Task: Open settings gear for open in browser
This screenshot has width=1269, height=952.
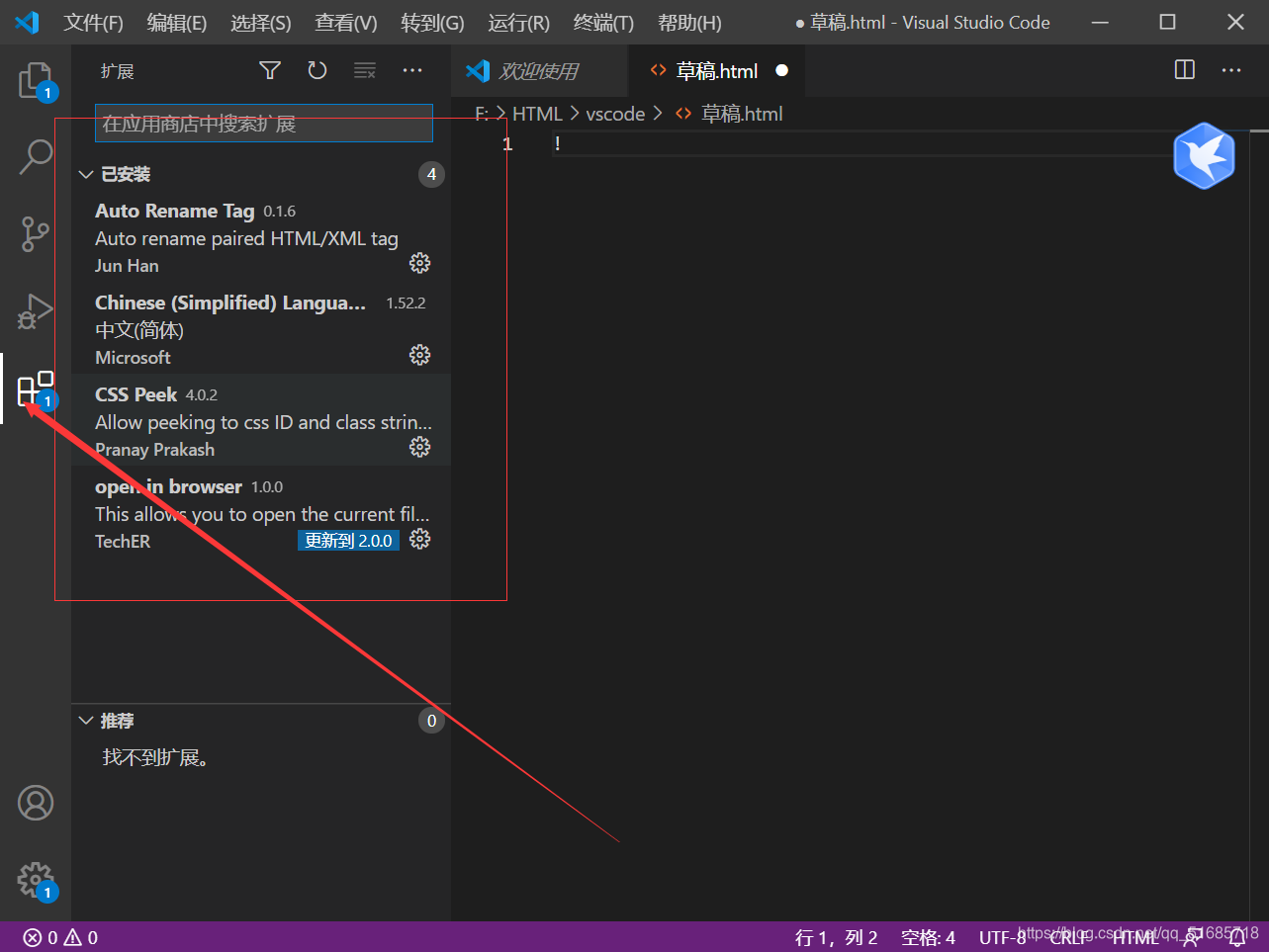Action: tap(420, 539)
